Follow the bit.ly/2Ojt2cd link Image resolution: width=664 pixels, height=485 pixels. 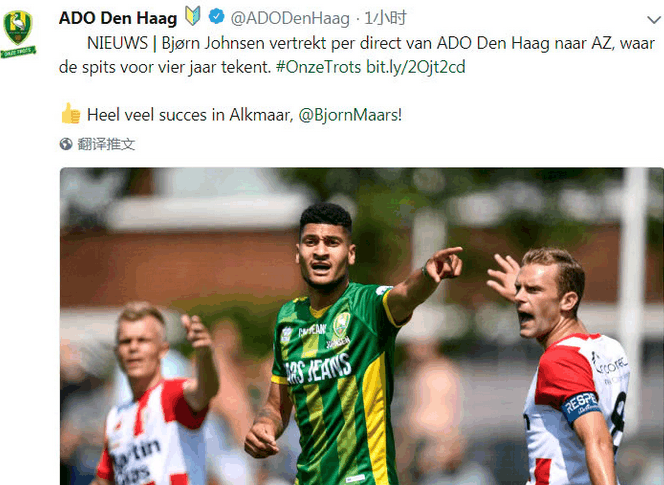coord(415,67)
